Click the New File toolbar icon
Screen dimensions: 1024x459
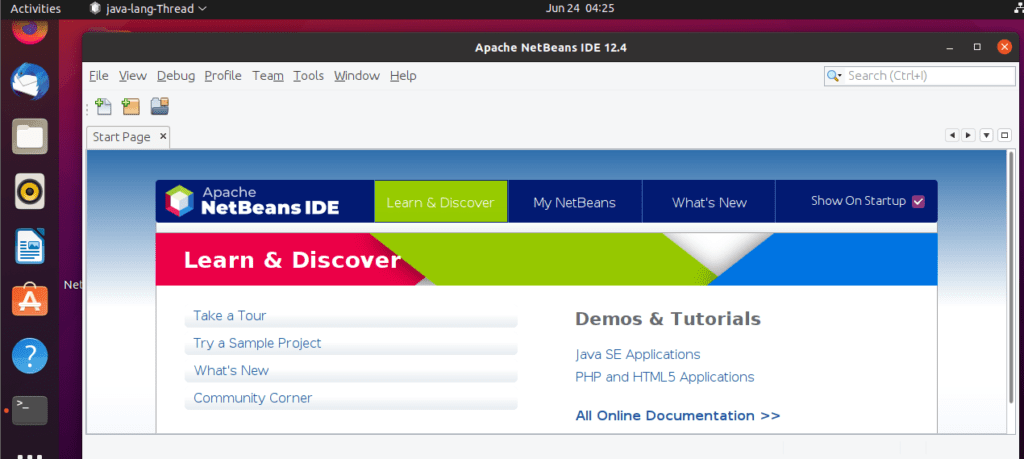click(x=103, y=106)
